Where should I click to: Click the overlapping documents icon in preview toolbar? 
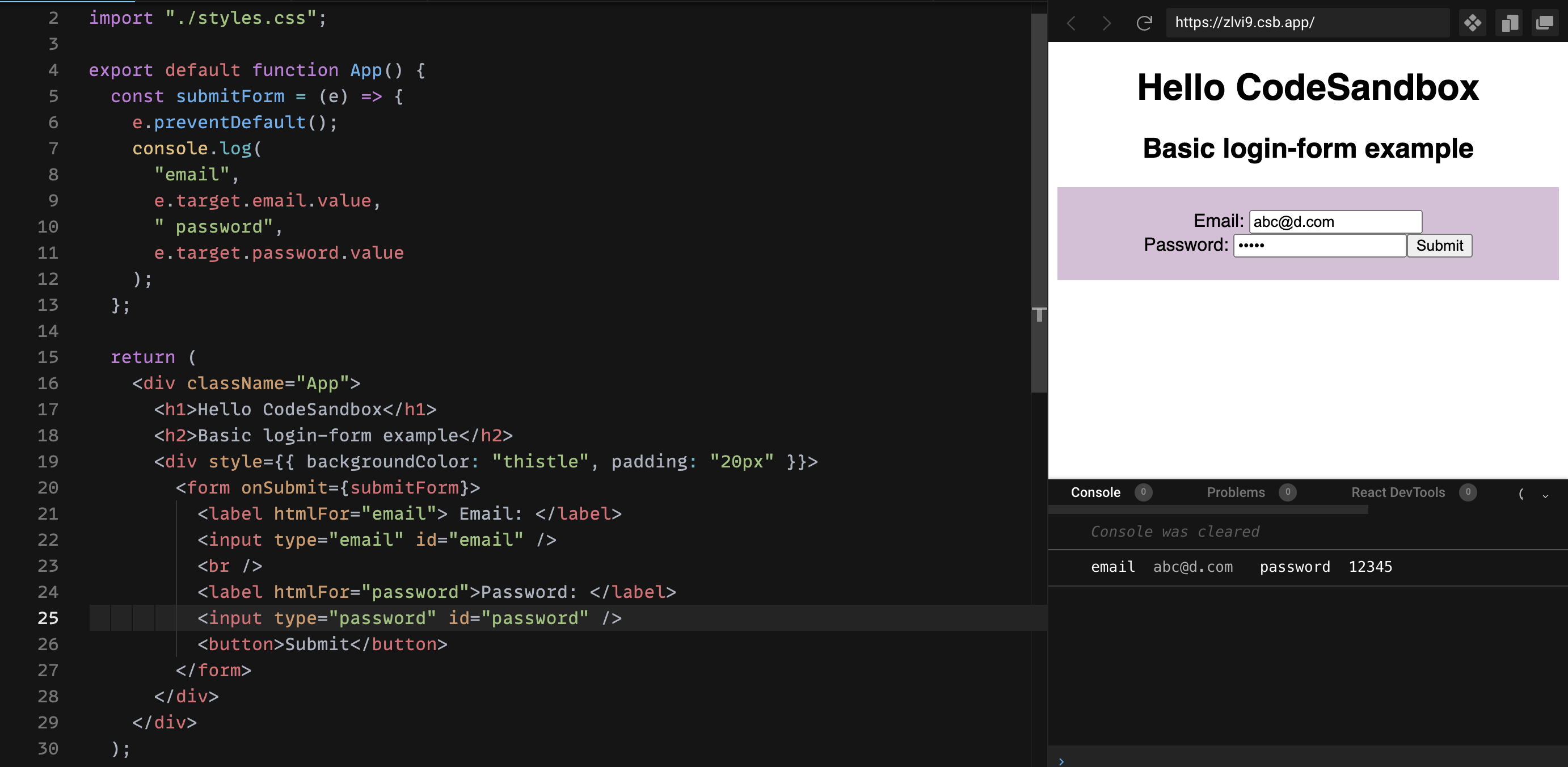tap(1509, 23)
